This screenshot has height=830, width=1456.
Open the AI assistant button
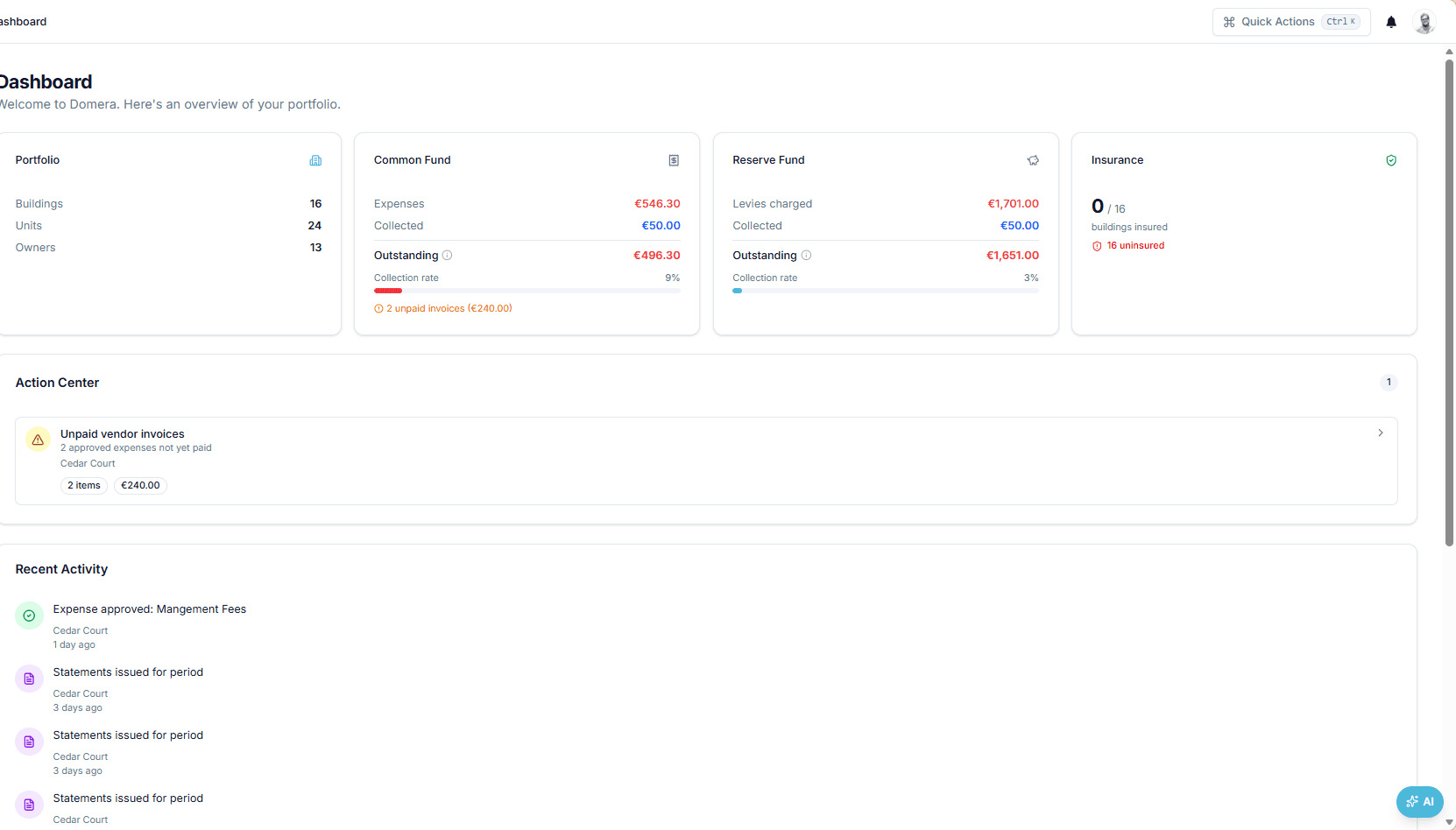coord(1419,801)
